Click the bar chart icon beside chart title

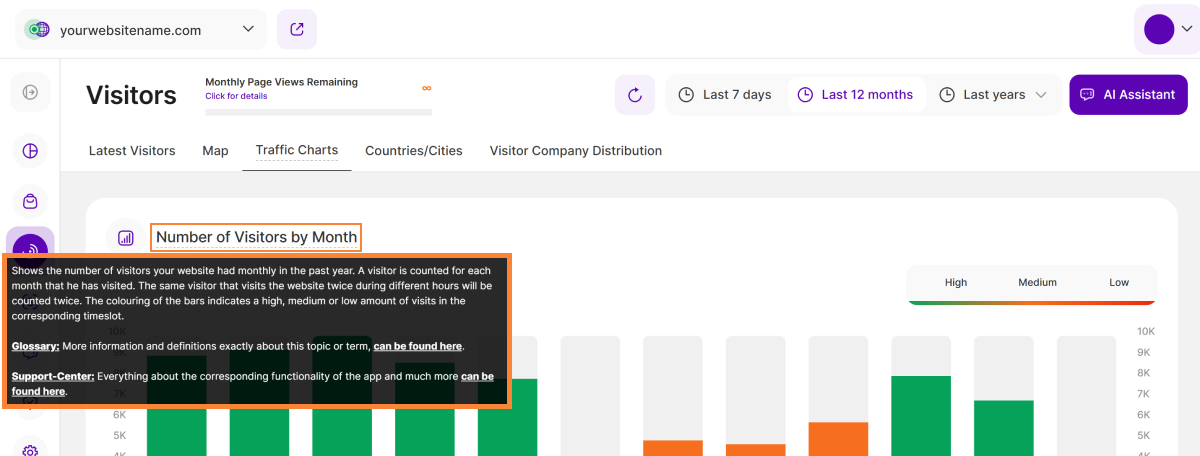(126, 238)
